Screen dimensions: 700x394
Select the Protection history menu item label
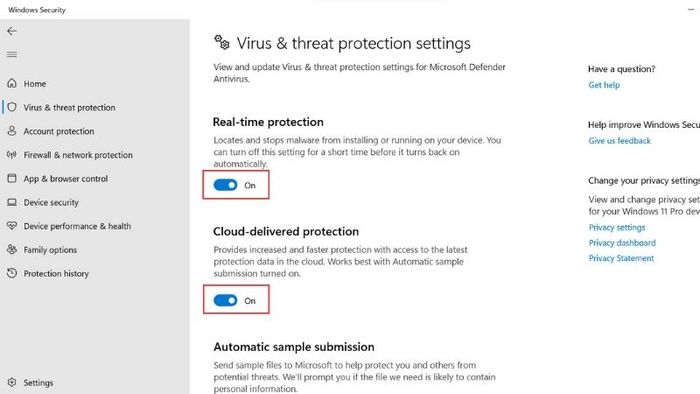tap(56, 274)
